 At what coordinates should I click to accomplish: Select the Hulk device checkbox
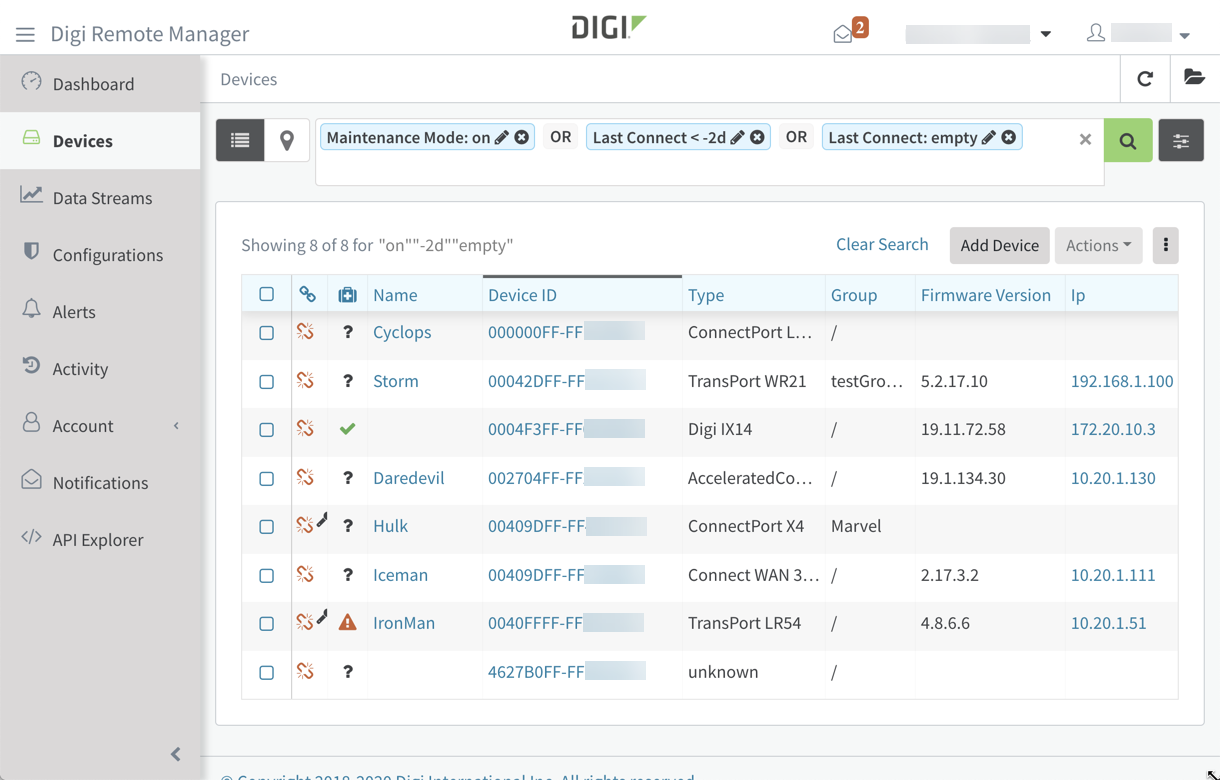click(x=267, y=526)
